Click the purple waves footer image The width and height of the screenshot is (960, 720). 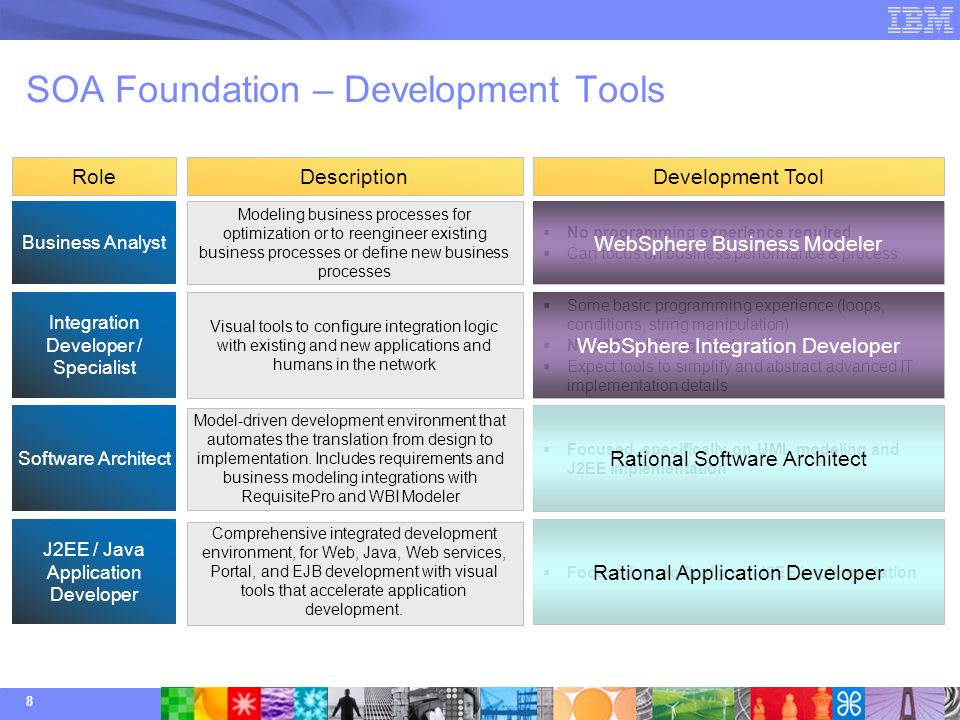[277, 703]
